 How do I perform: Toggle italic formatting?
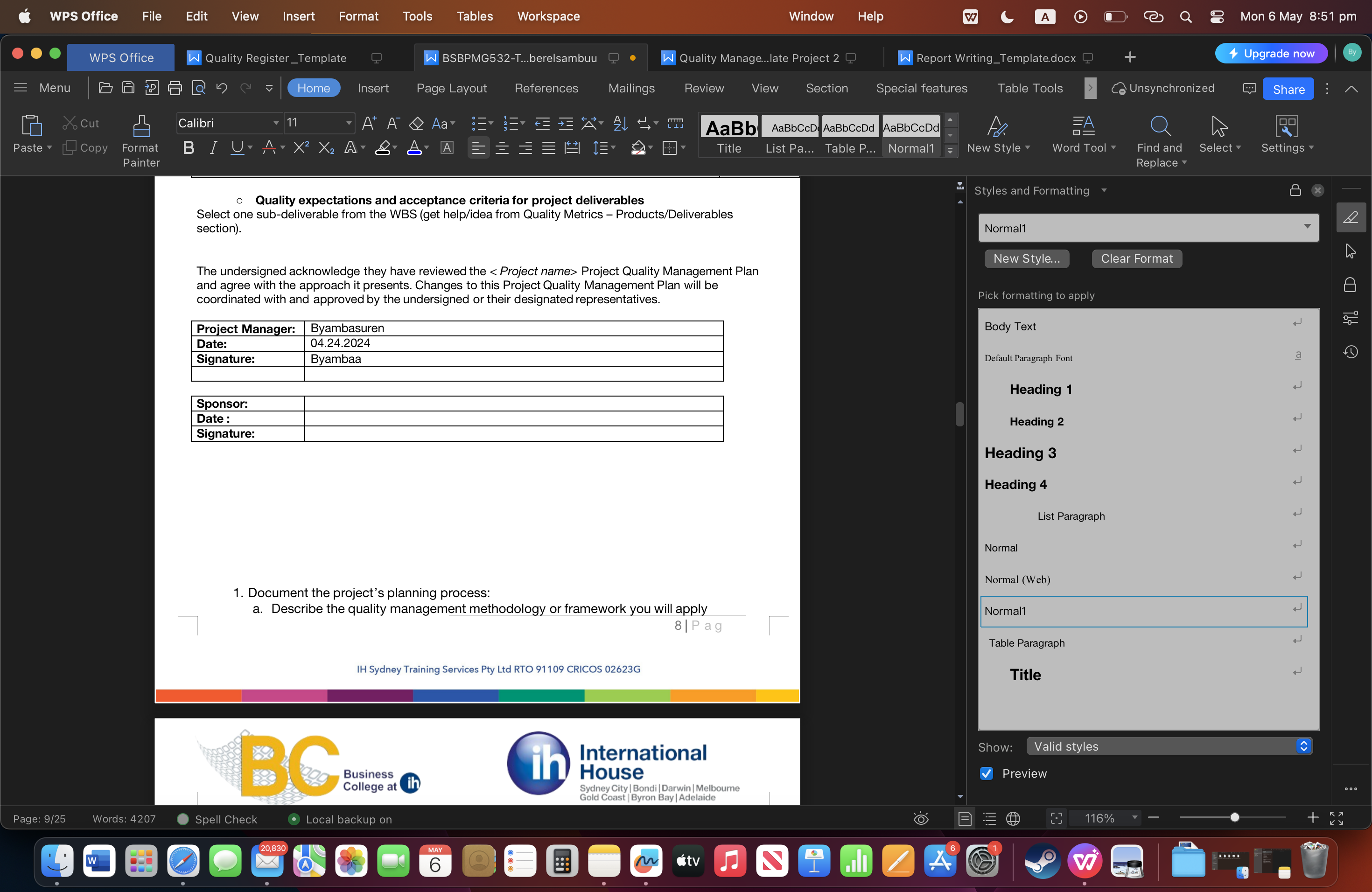point(213,148)
